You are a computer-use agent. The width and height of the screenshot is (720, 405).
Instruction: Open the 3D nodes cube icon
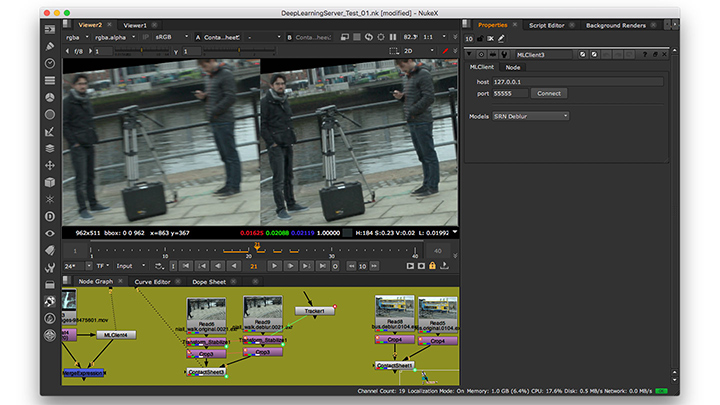tap(50, 182)
